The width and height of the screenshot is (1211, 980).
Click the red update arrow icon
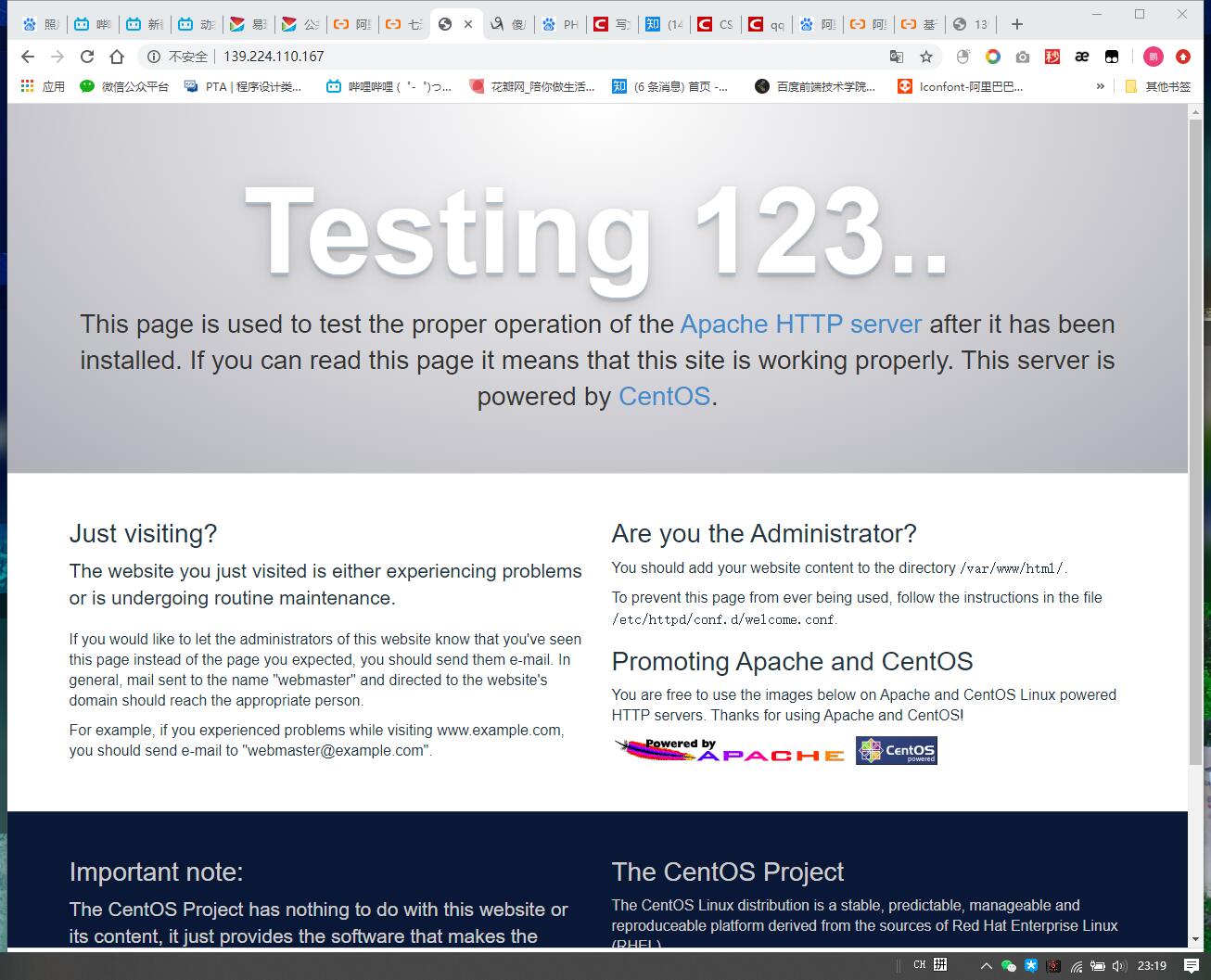coord(1183,57)
